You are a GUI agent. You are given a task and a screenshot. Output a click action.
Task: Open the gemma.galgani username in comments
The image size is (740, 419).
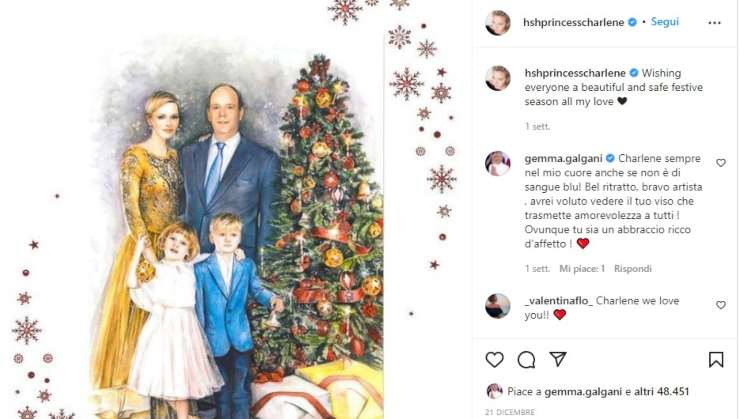pyautogui.click(x=563, y=159)
